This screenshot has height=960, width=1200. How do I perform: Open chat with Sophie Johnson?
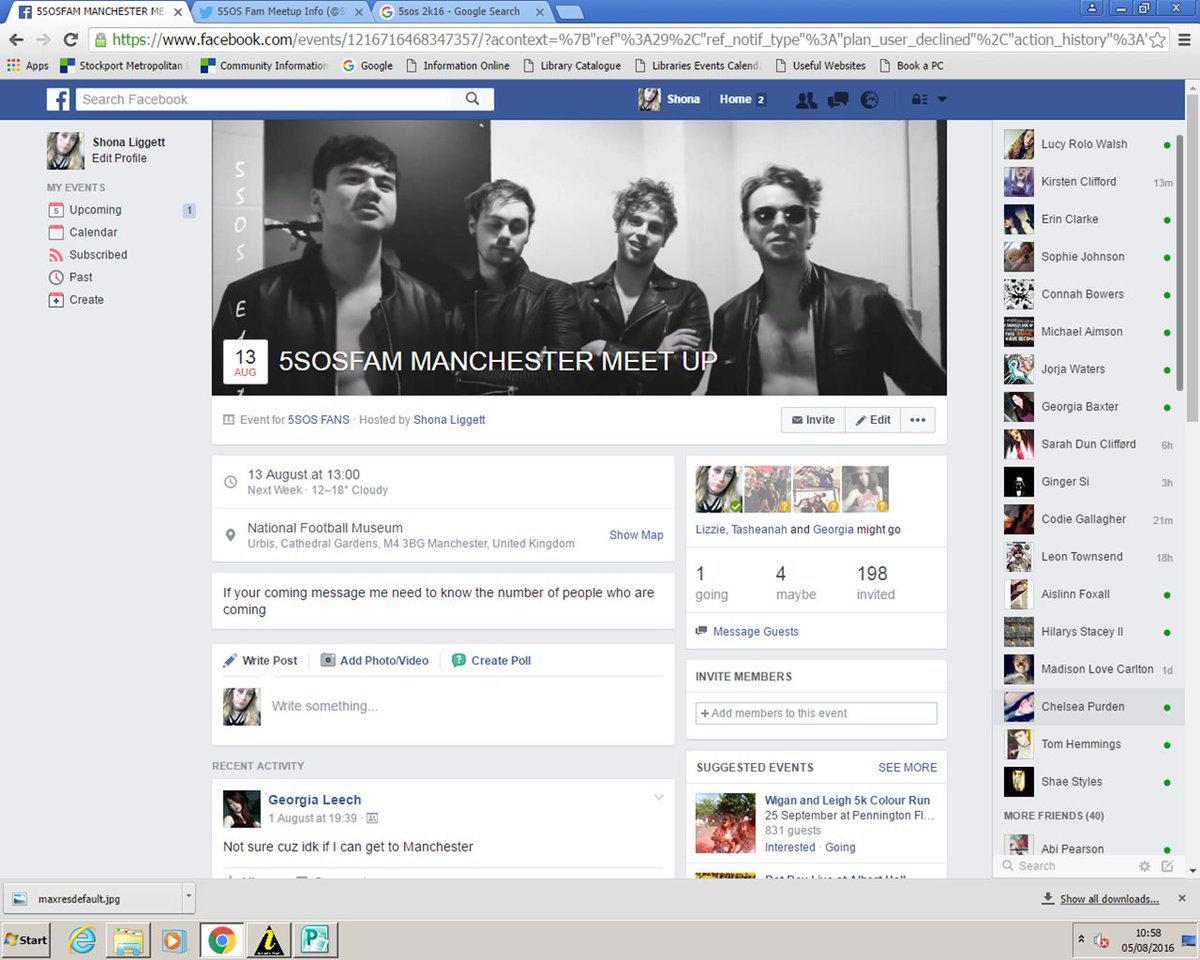[1088, 257]
